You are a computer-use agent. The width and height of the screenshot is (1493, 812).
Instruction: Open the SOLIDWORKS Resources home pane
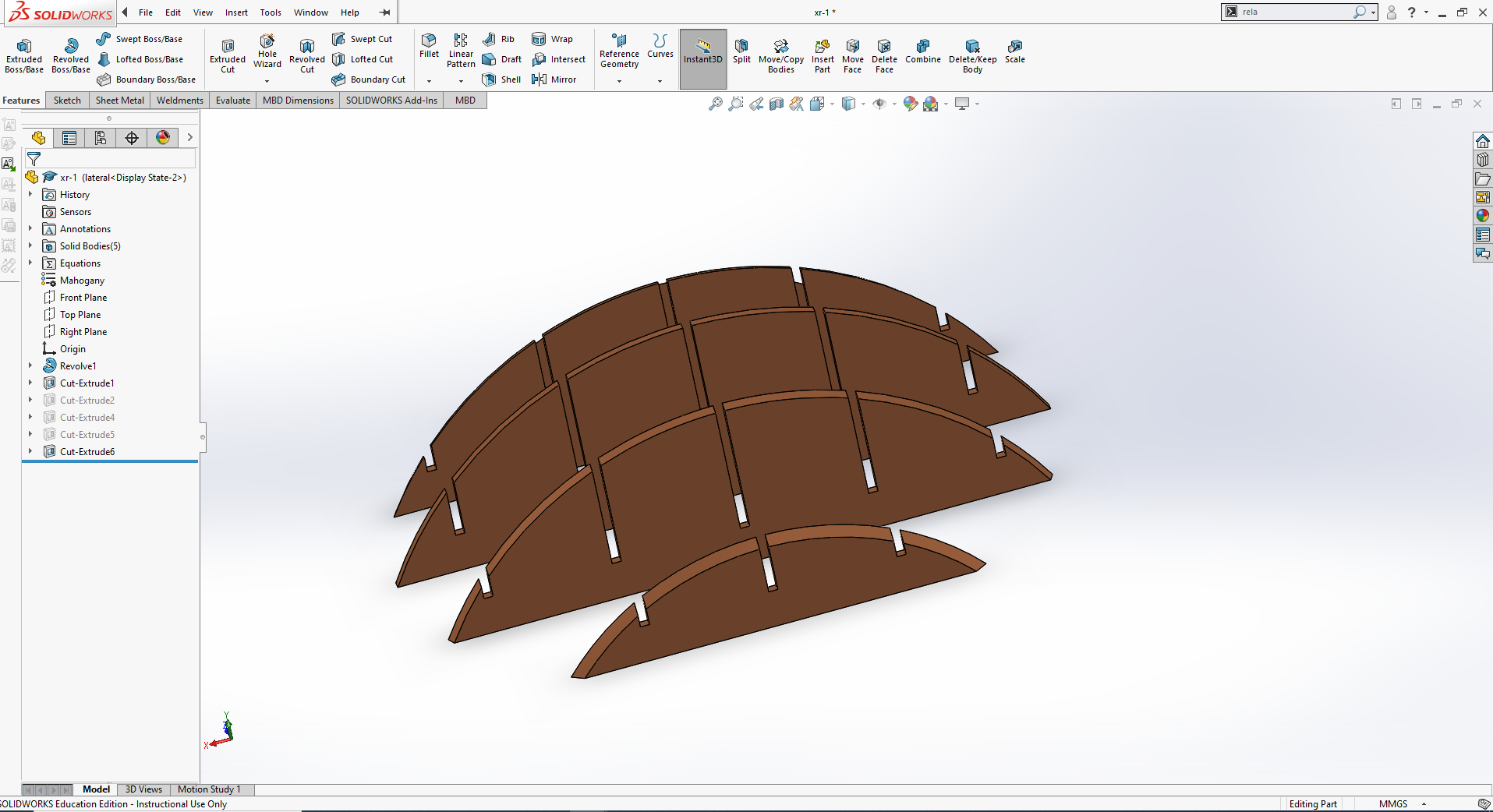point(1483,141)
